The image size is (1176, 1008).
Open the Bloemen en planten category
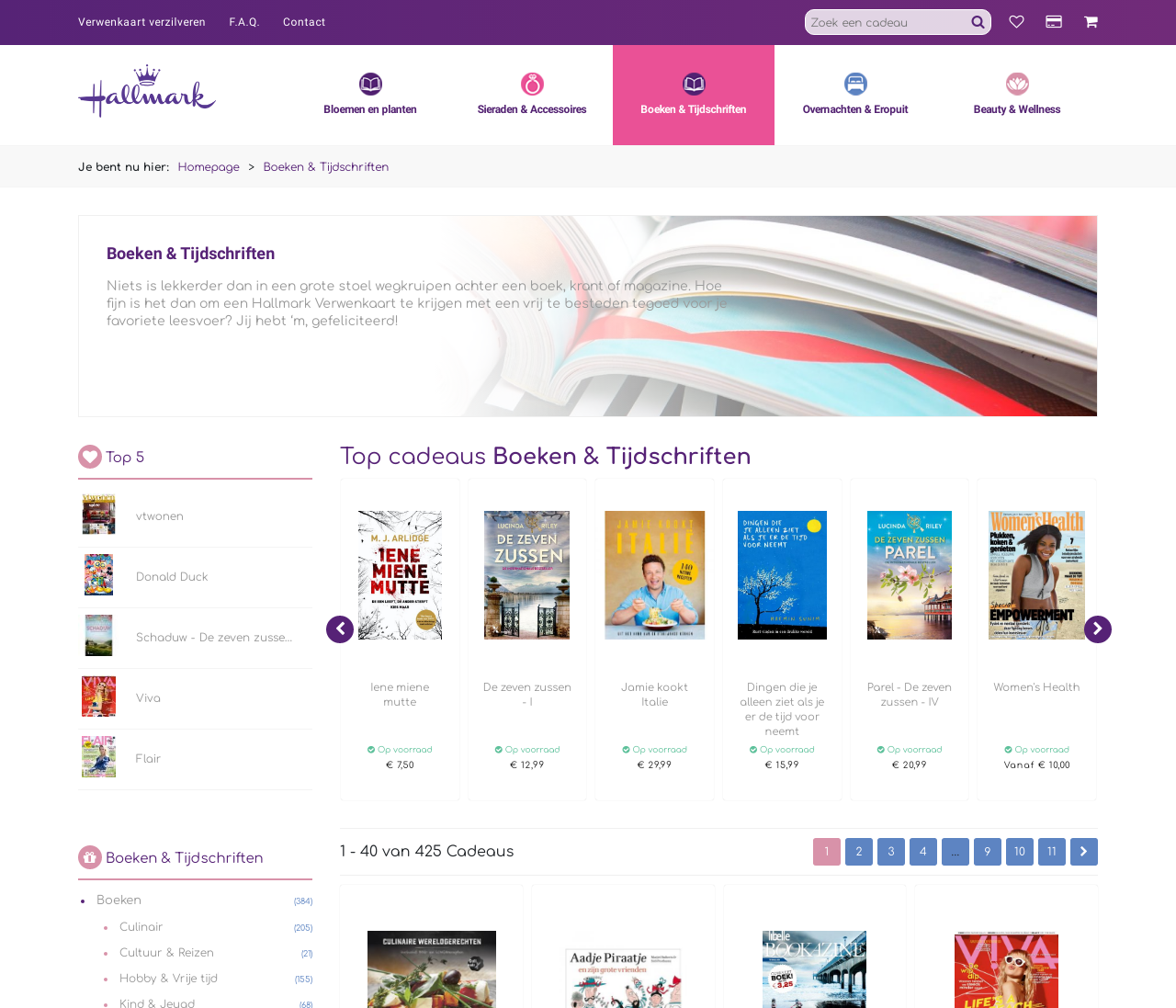click(x=370, y=96)
